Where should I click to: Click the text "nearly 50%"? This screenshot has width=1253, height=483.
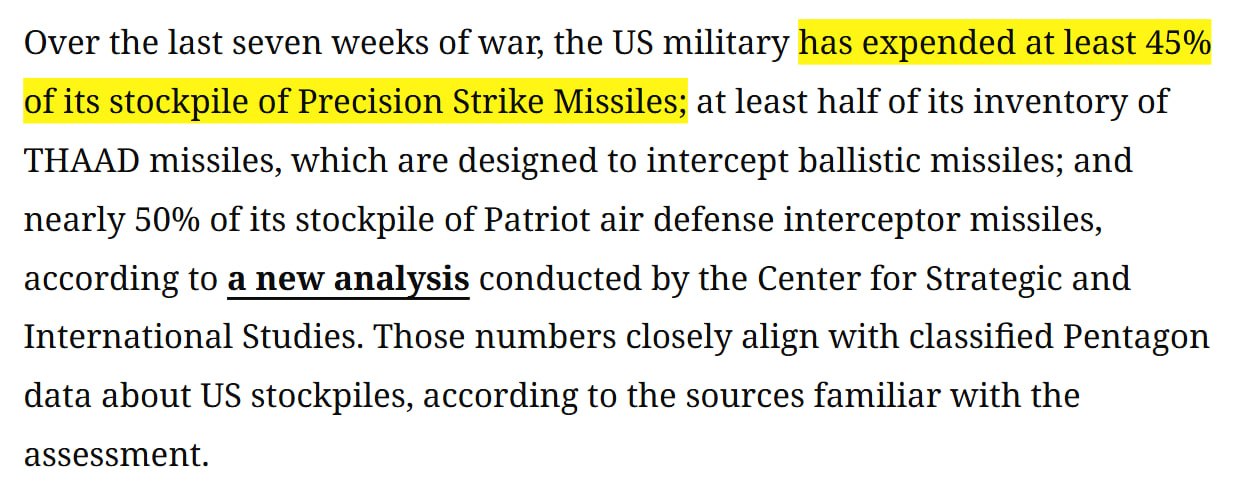110,220
